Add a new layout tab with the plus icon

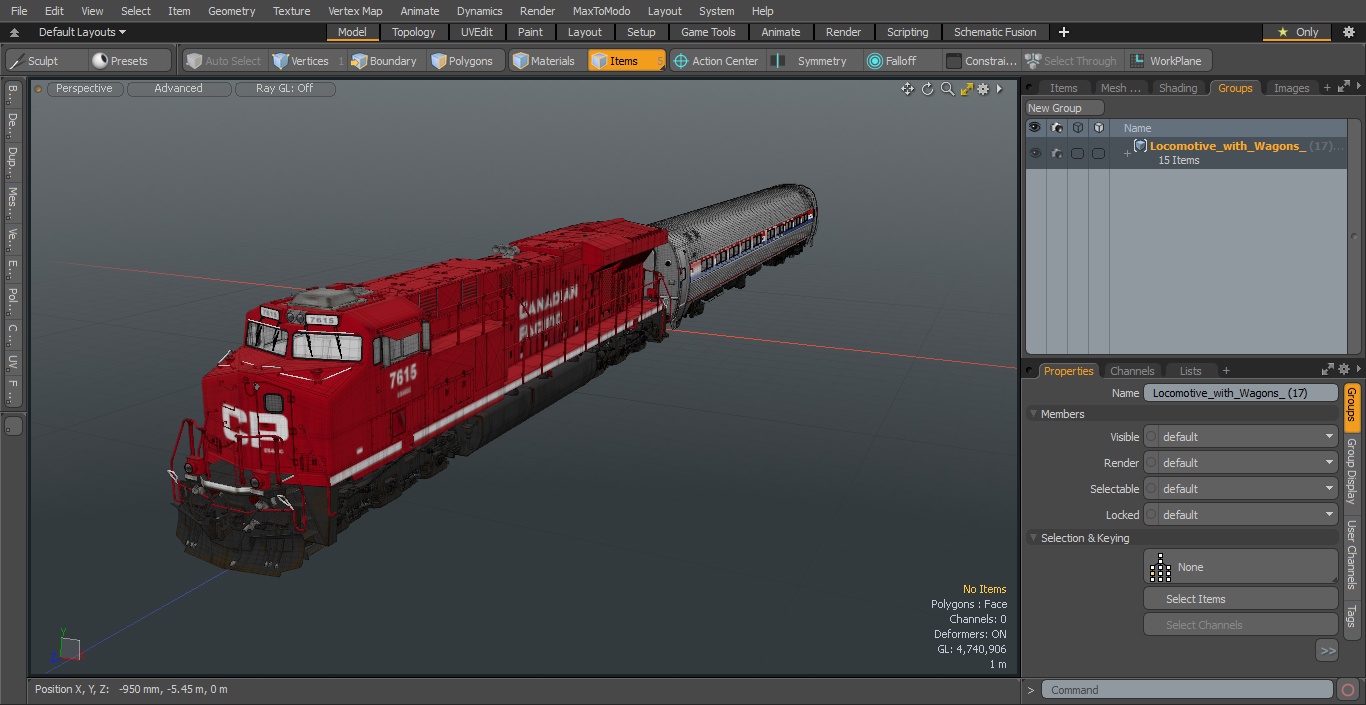pos(1063,32)
